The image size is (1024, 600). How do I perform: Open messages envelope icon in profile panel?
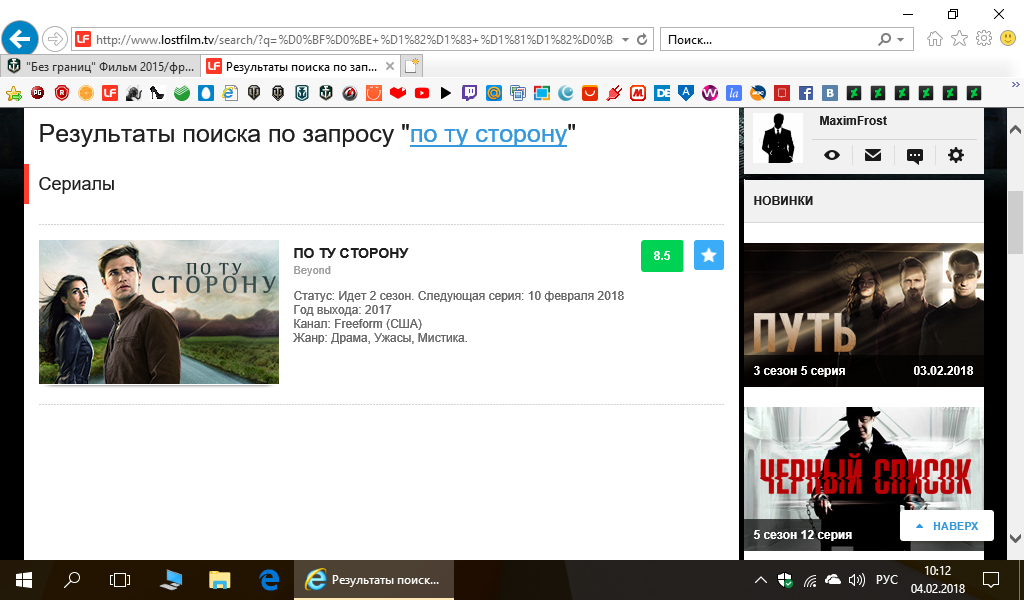[873, 155]
